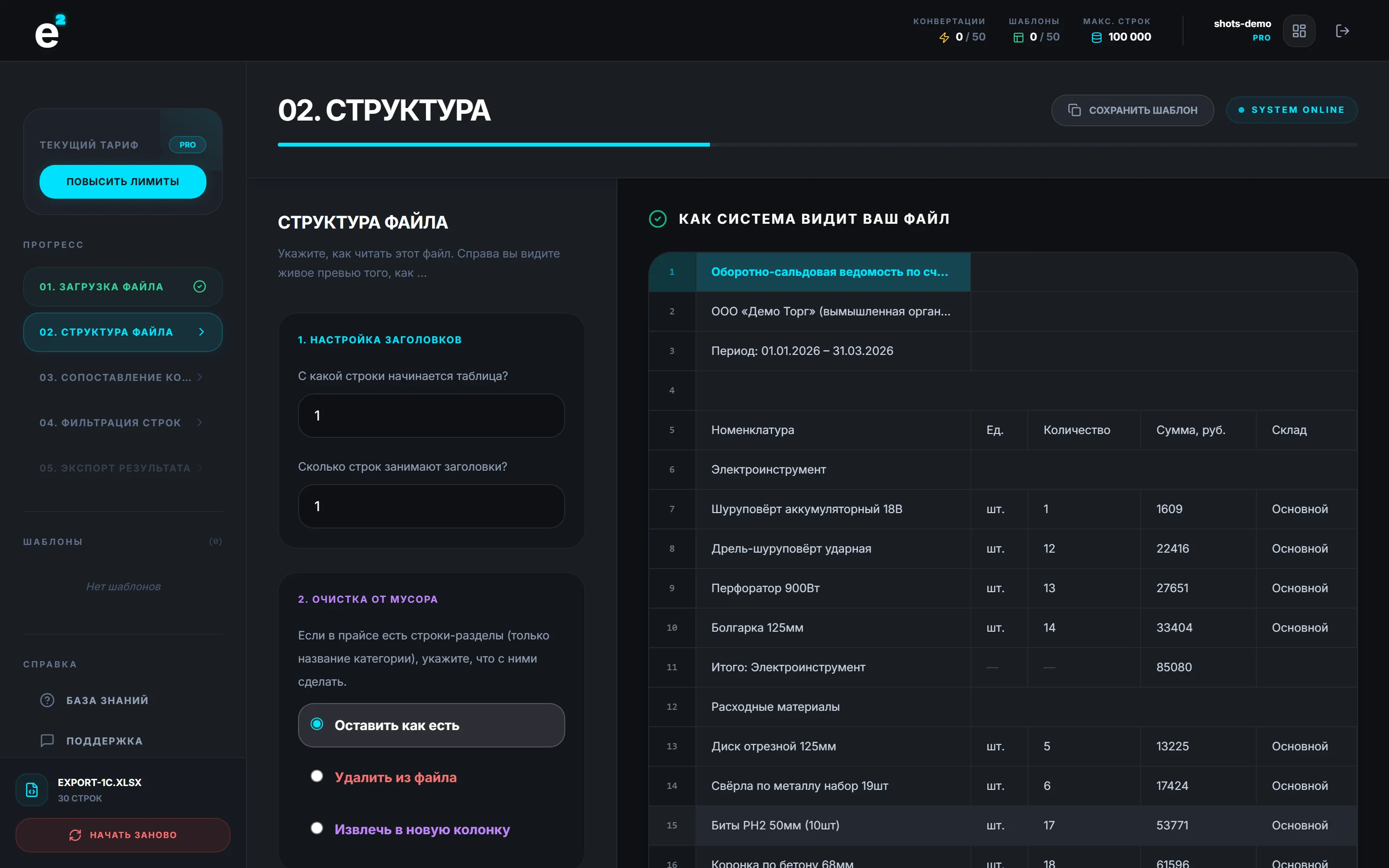Select preview row 1 'Оборотно-сальдовая ведомость'

tap(832, 272)
